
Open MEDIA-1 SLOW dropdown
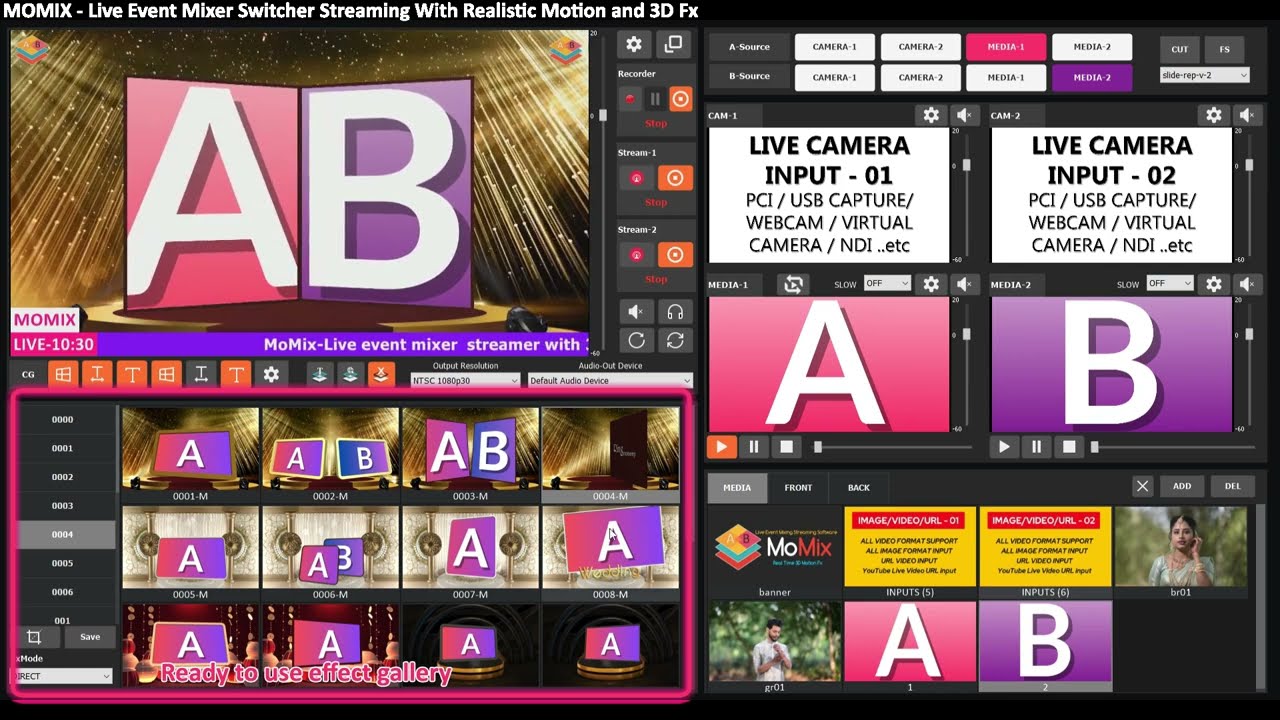click(887, 284)
